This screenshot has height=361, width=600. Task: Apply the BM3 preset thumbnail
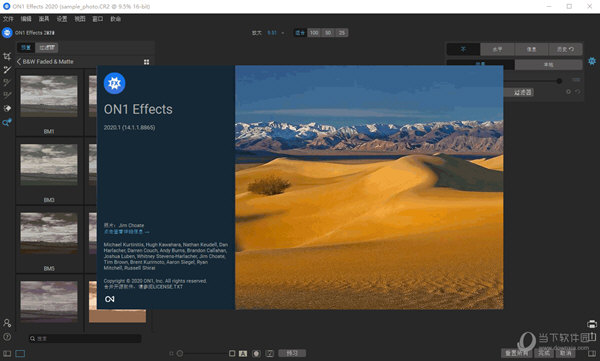pyautogui.click(x=49, y=165)
